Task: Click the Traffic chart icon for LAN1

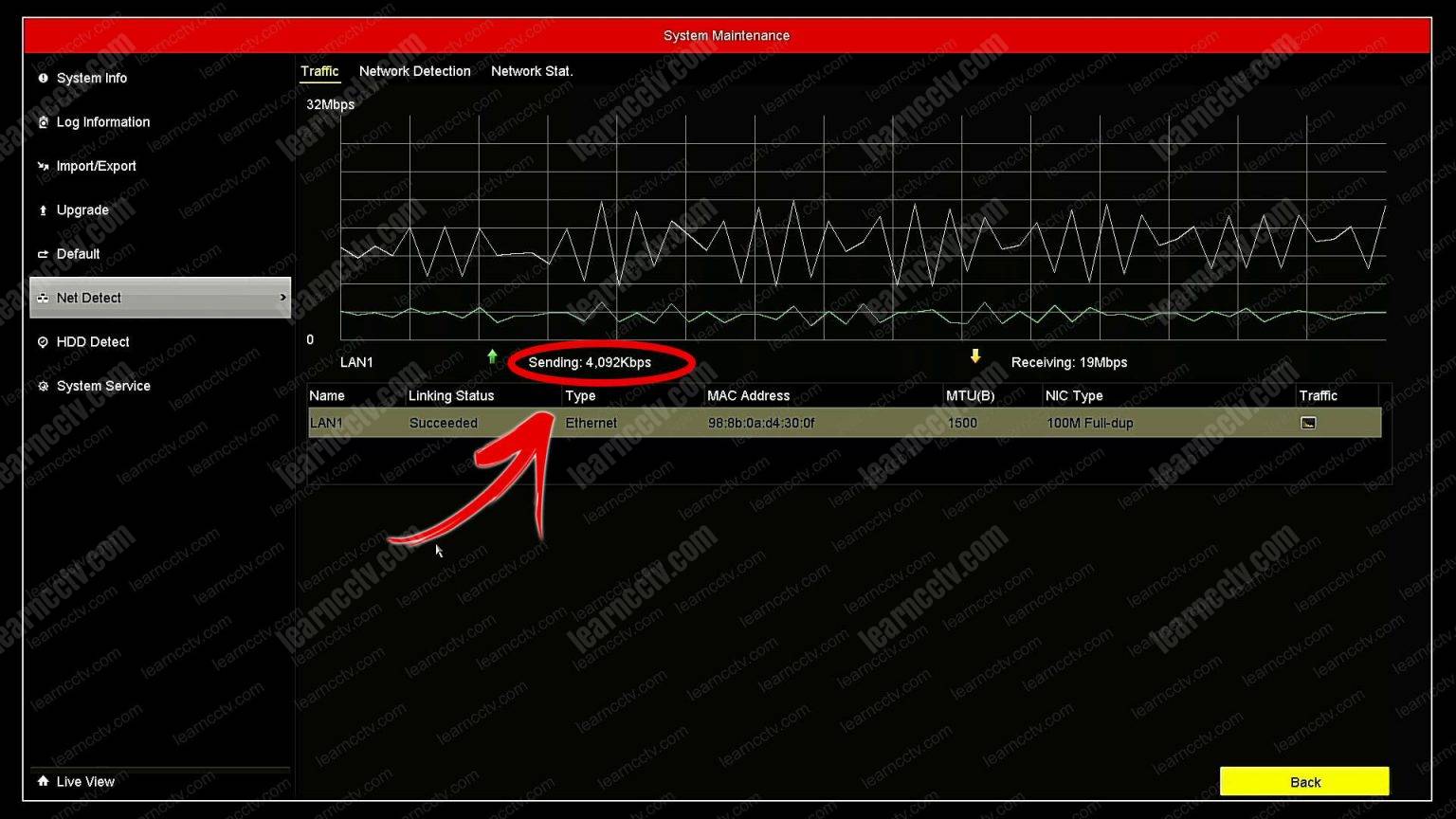Action: coord(1308,423)
